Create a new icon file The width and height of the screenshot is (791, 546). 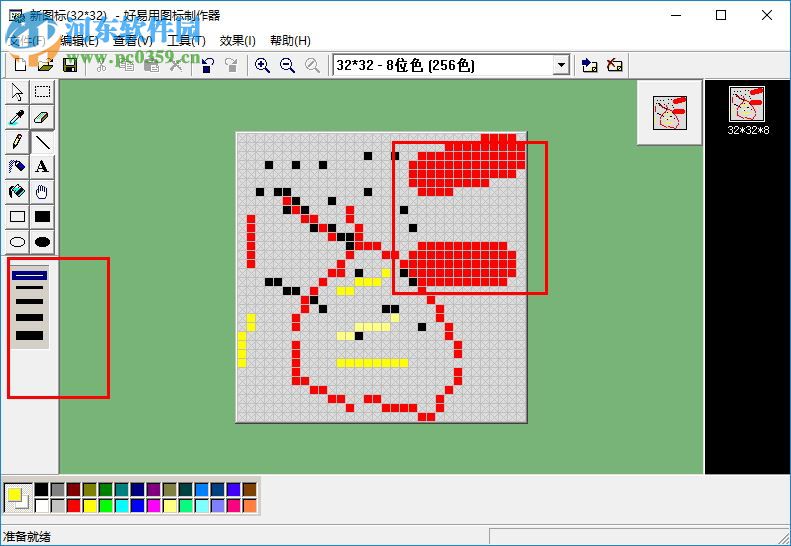(20, 65)
